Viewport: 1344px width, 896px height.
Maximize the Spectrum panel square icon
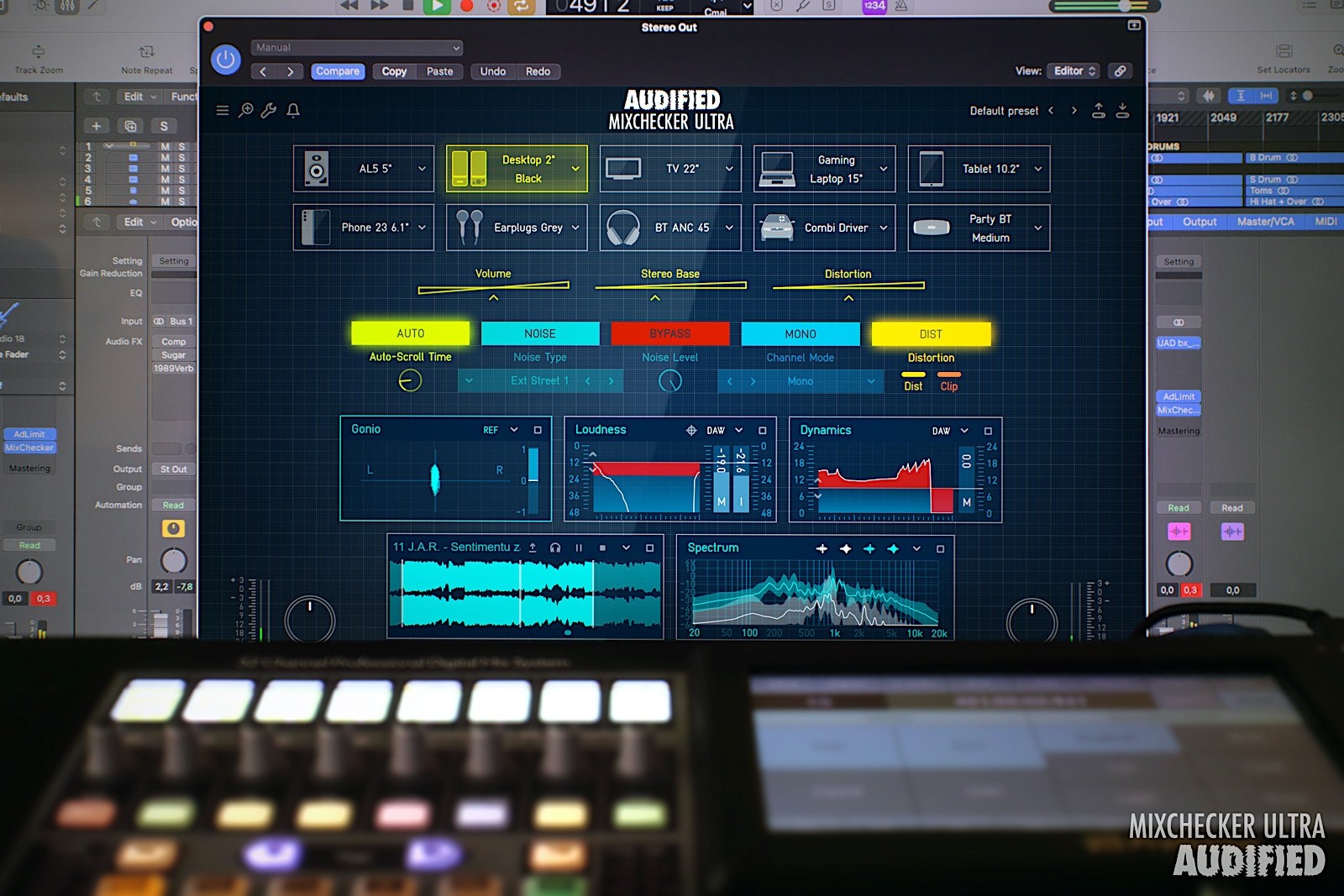click(x=940, y=548)
